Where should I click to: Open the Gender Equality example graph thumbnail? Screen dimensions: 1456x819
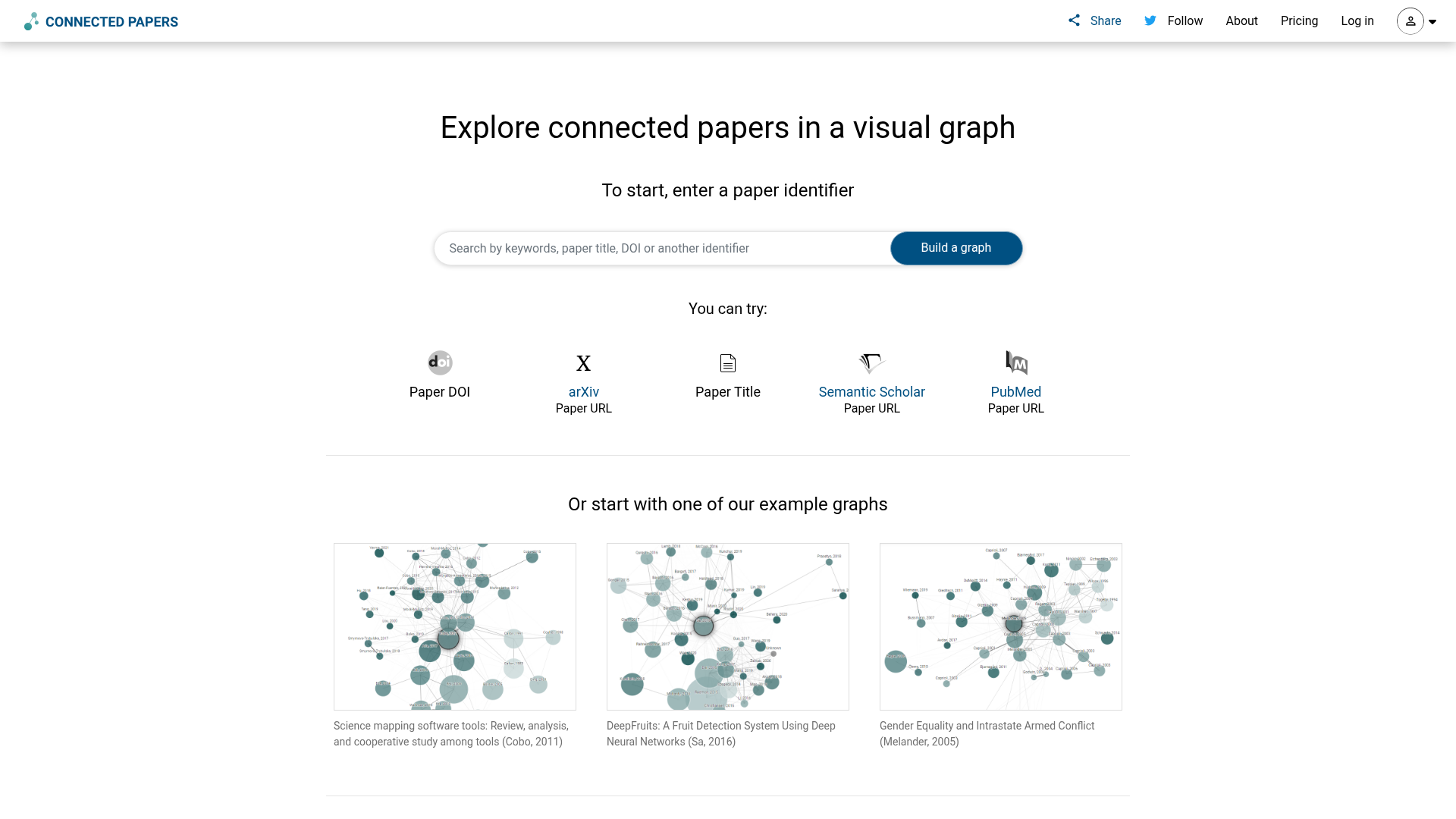(1000, 626)
